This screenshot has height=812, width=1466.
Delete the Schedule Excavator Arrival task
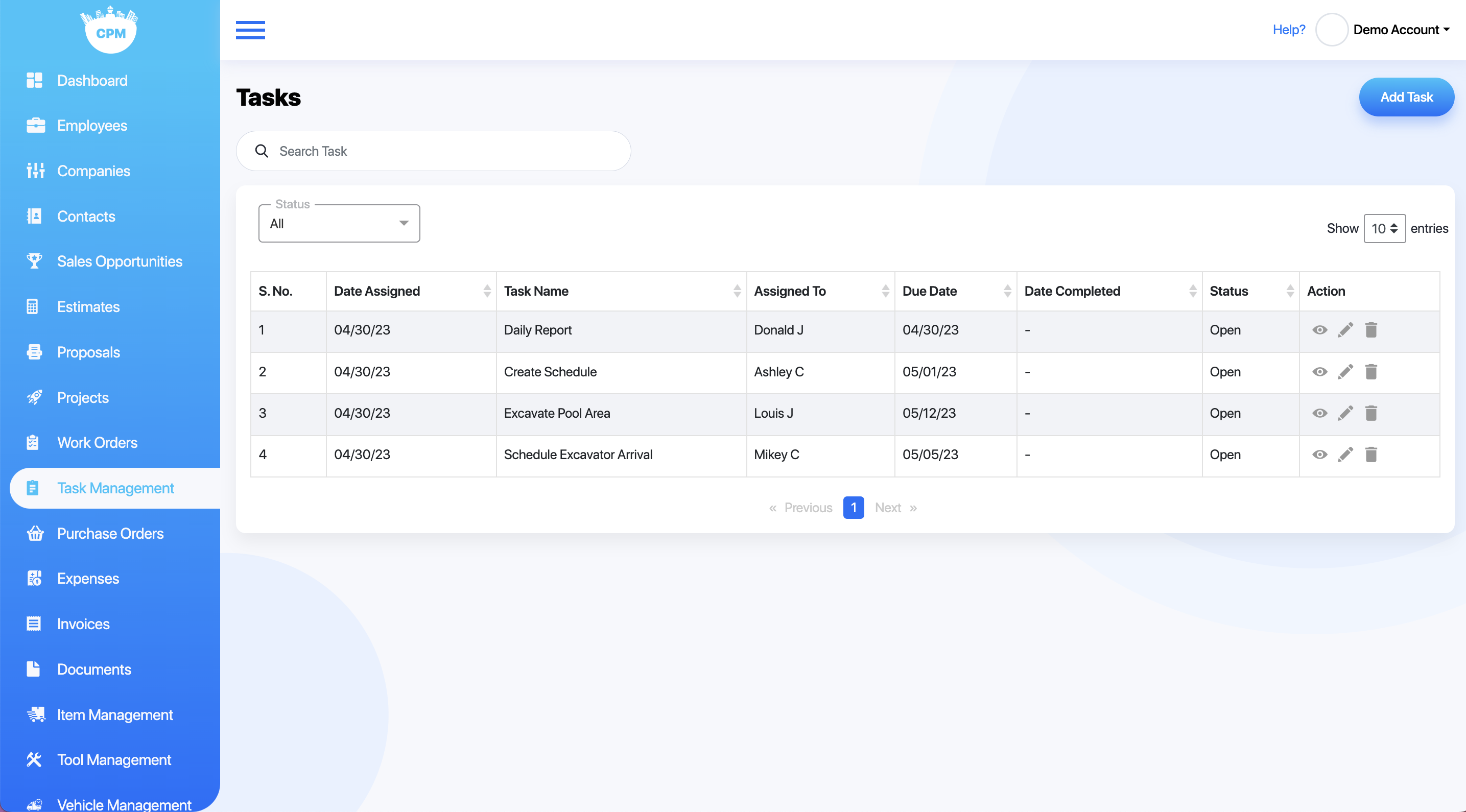(x=1371, y=455)
